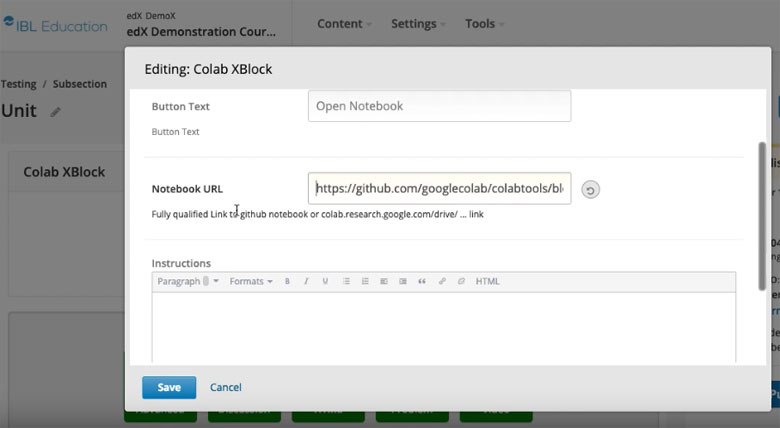
Task: Reset Notebook URL to default value
Action: pyautogui.click(x=590, y=189)
